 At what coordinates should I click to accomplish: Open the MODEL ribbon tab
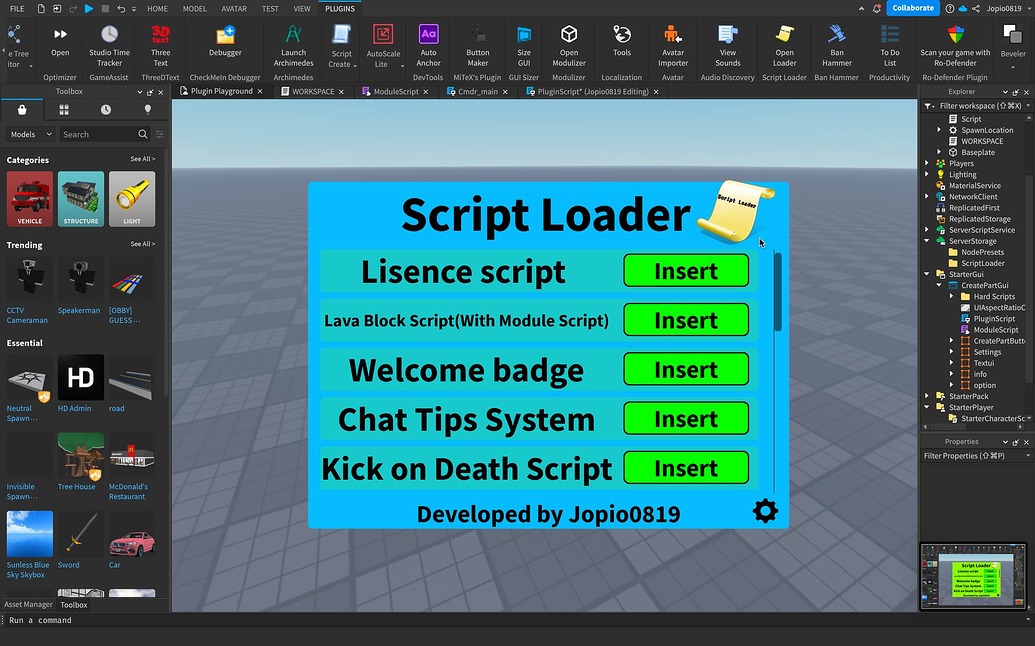pos(195,9)
